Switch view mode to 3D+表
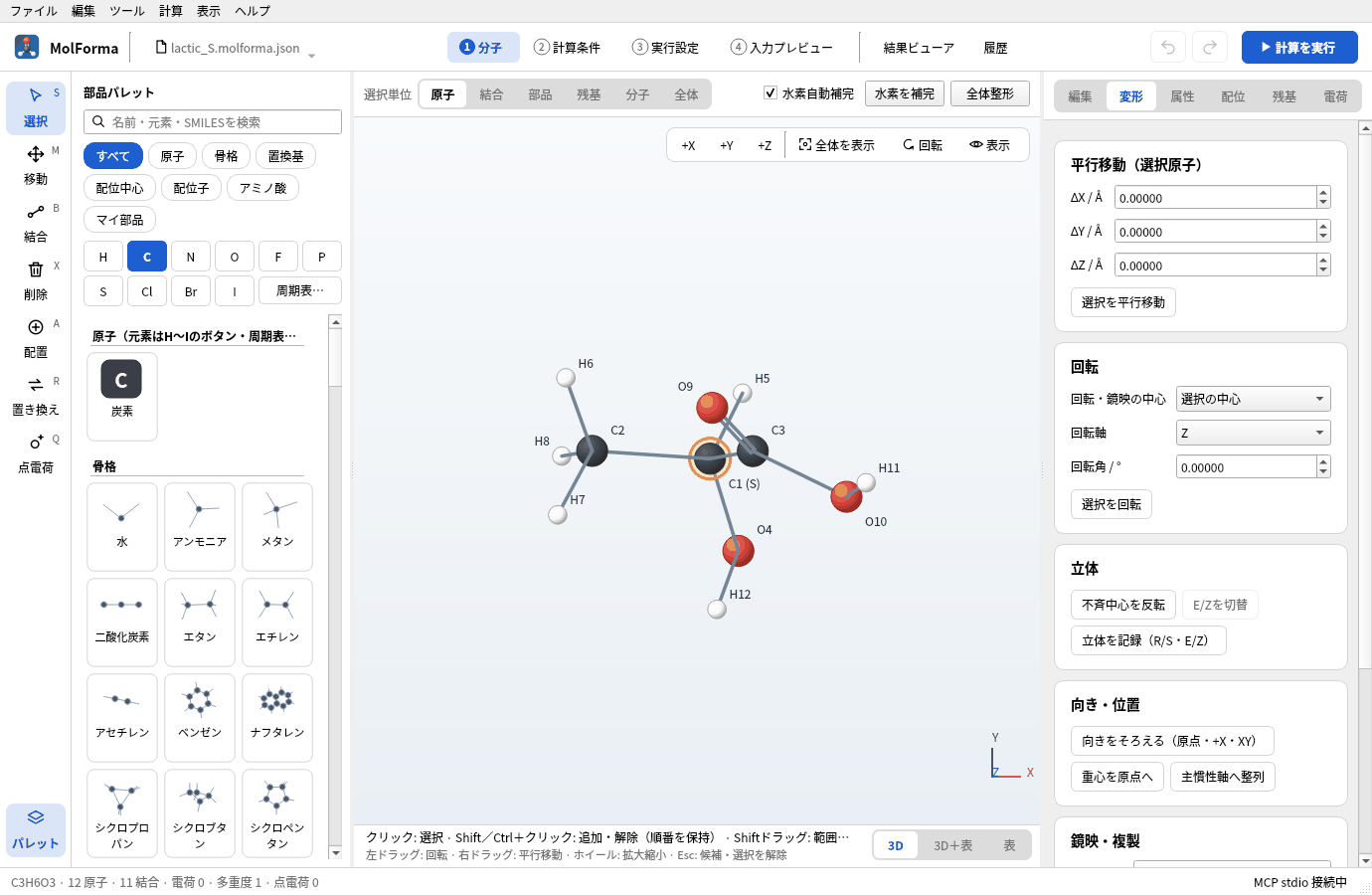This screenshot has height=895, width=1372. click(952, 845)
